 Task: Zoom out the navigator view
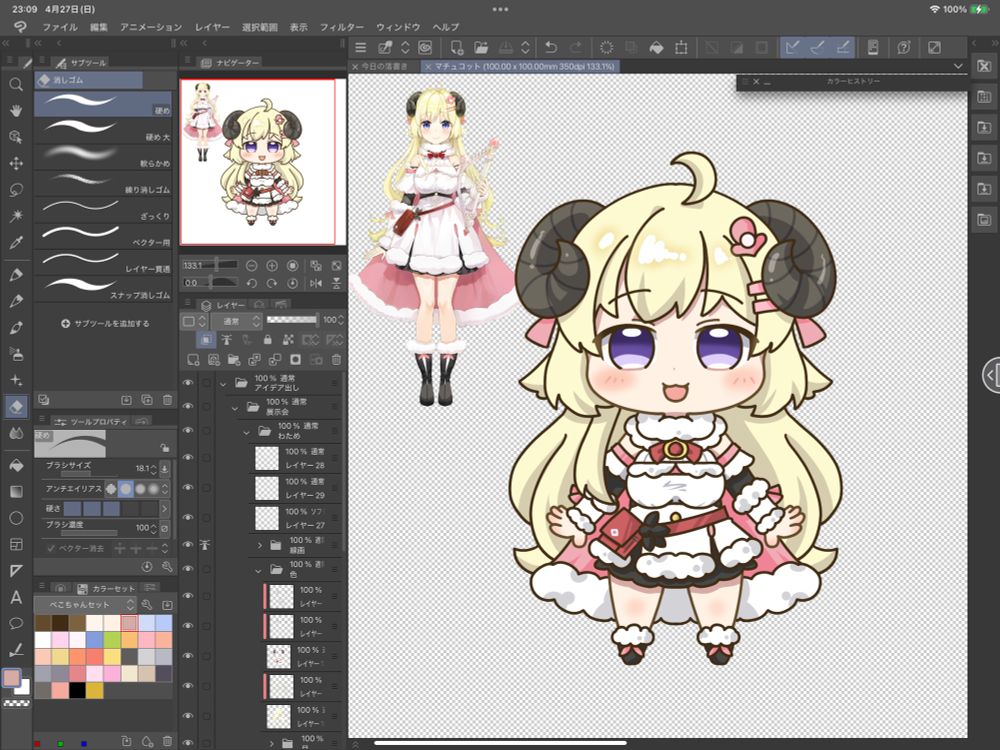point(252,265)
